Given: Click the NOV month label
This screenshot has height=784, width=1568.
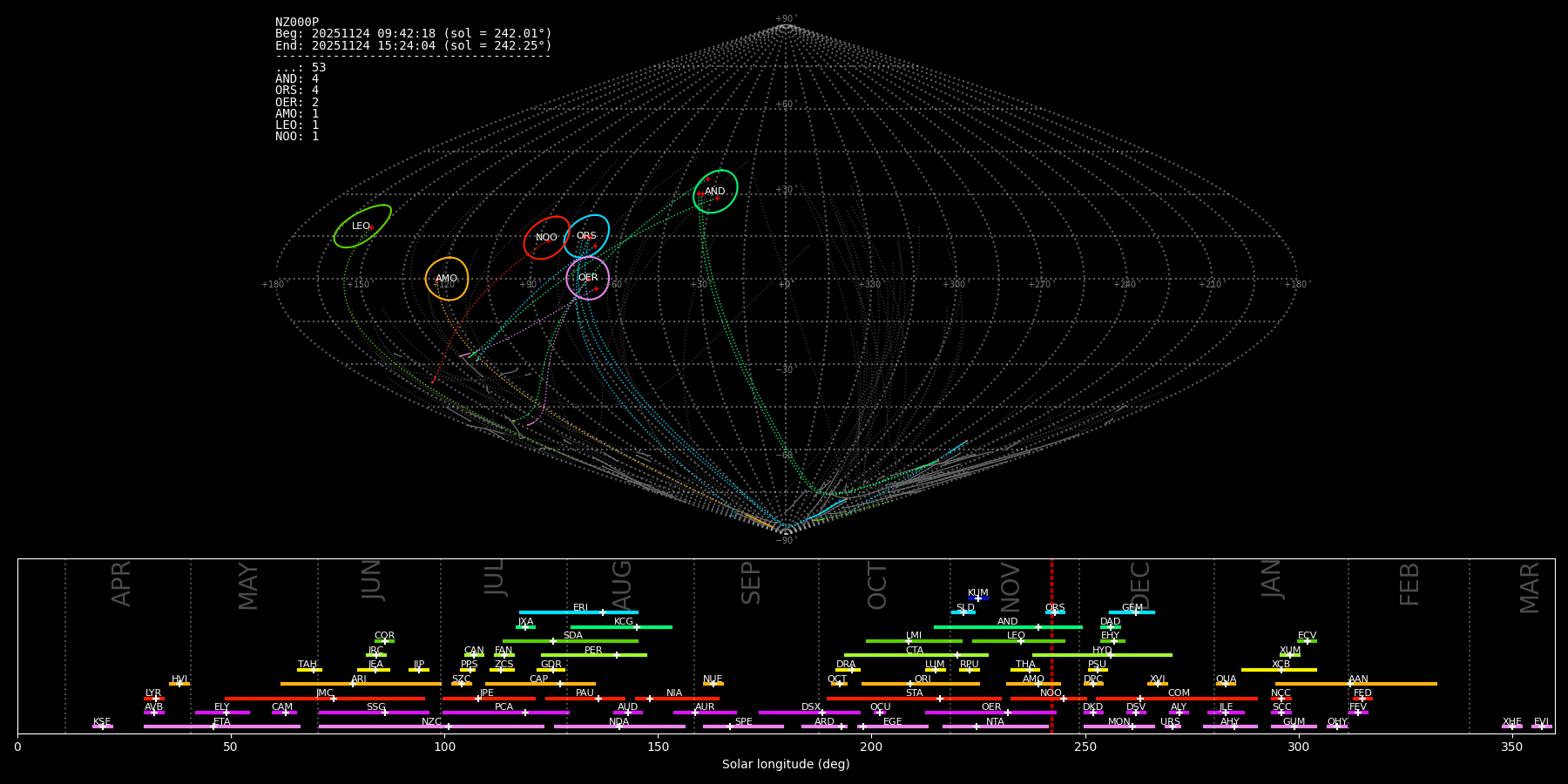Looking at the screenshot, I should 1010,586.
